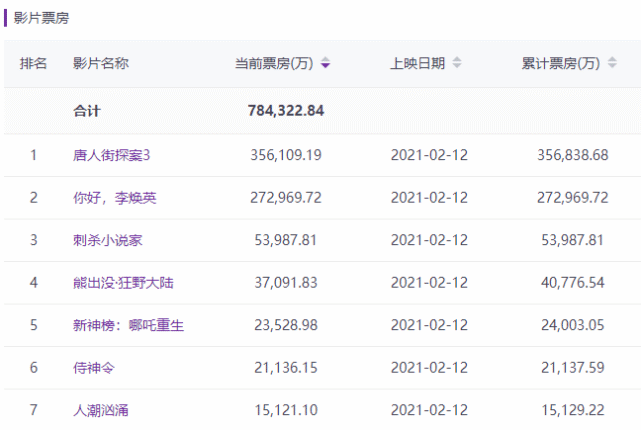Open the film 新神榜：哪吒重生
The image size is (641, 430).
click(x=128, y=325)
